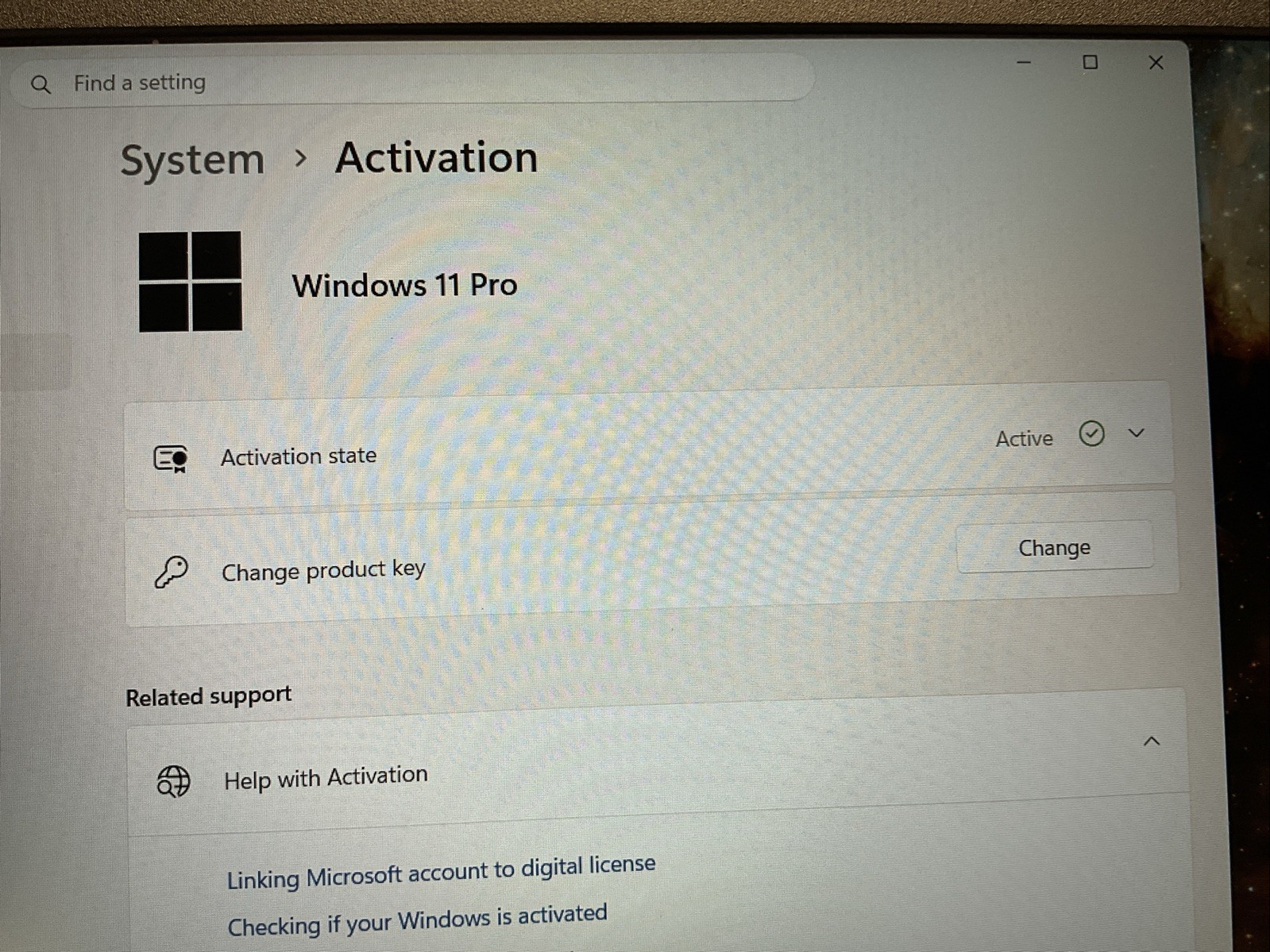Close the Settings window
The image size is (1270, 952).
click(x=1156, y=63)
